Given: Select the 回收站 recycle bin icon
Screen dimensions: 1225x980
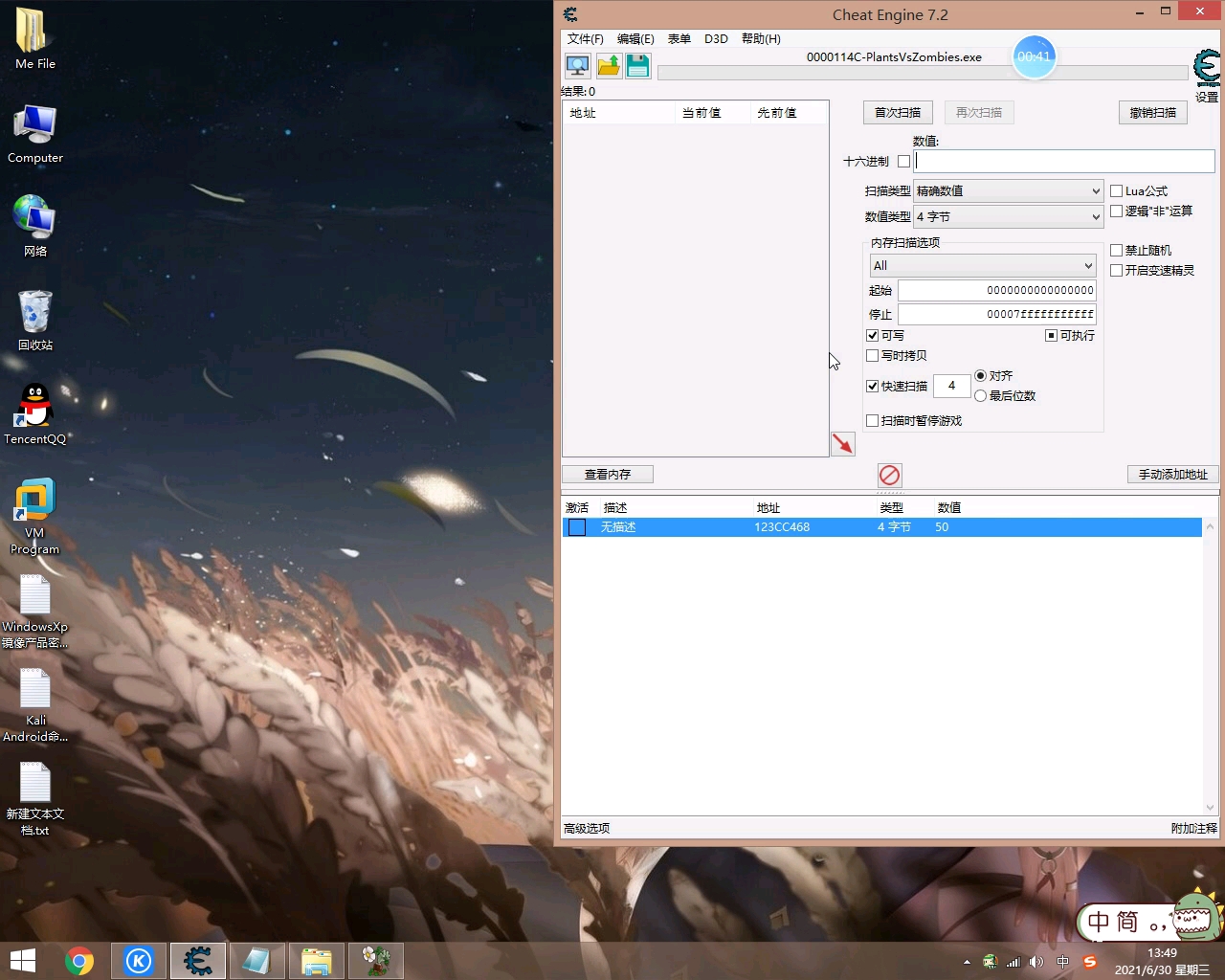Looking at the screenshot, I should 35,321.
